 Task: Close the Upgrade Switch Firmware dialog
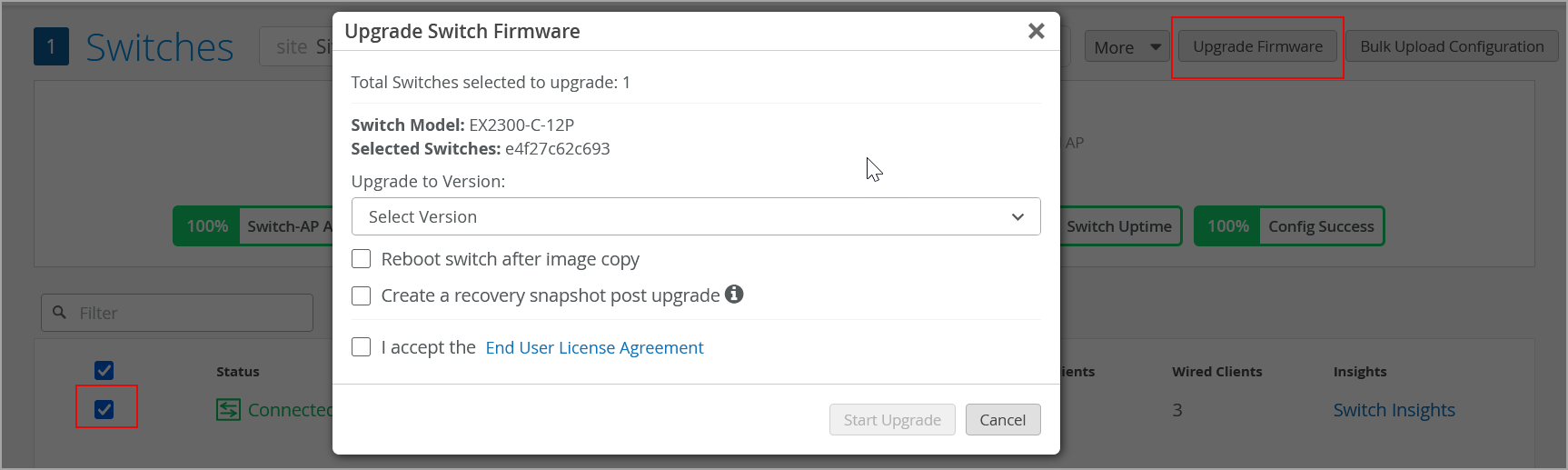[x=1036, y=31]
